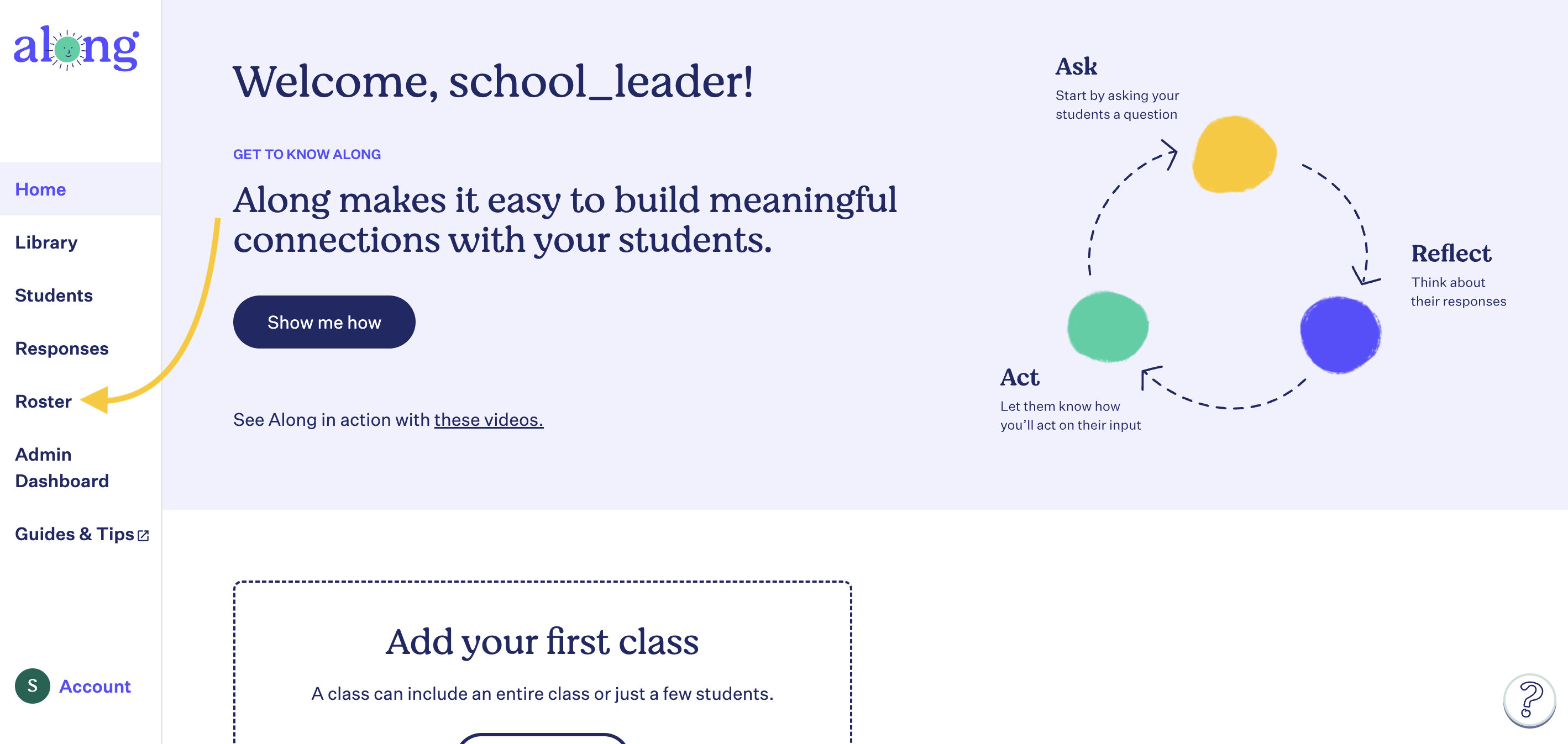This screenshot has width=1568, height=744.
Task: Follow the "these videos" link
Action: click(489, 420)
